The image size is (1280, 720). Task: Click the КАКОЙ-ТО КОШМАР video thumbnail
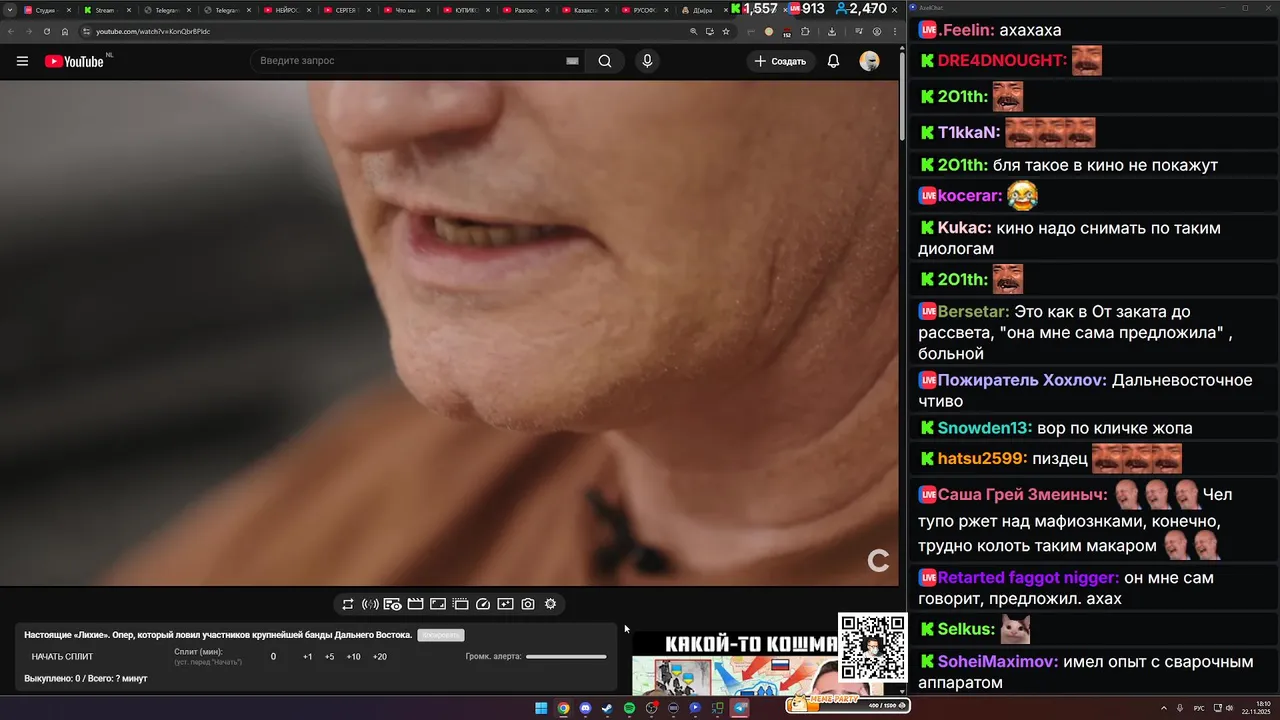pyautogui.click(x=735, y=663)
